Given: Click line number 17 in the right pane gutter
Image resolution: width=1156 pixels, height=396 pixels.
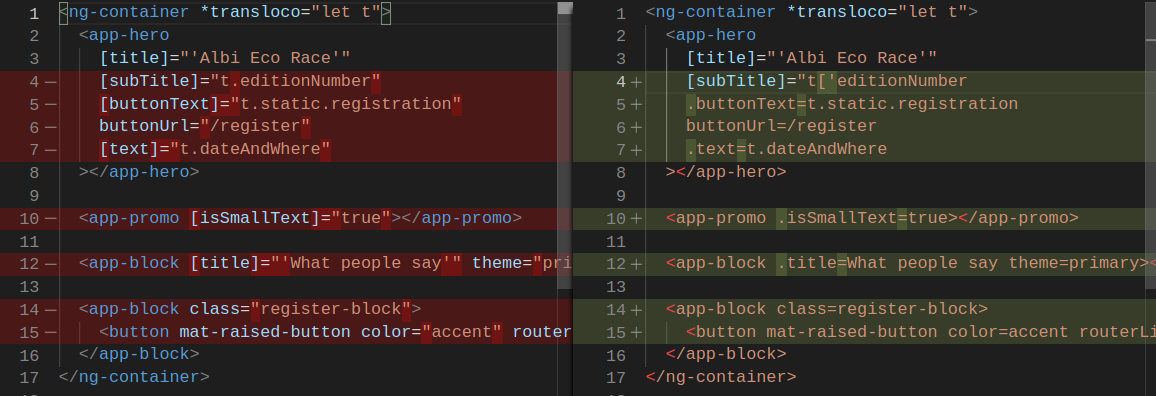Looking at the screenshot, I should point(616,378).
